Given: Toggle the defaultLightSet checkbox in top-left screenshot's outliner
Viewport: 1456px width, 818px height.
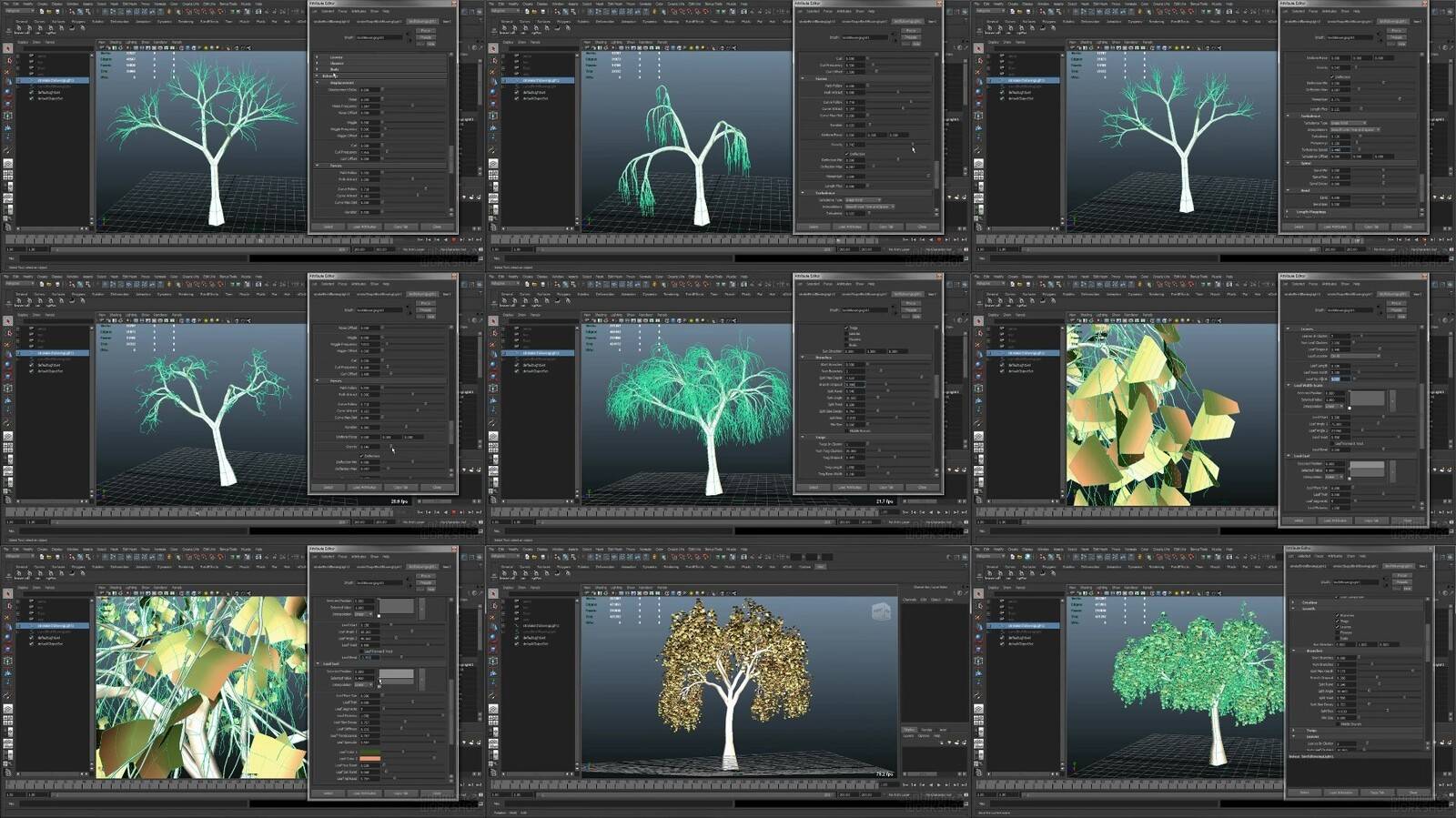Looking at the screenshot, I should pyautogui.click(x=31, y=93).
